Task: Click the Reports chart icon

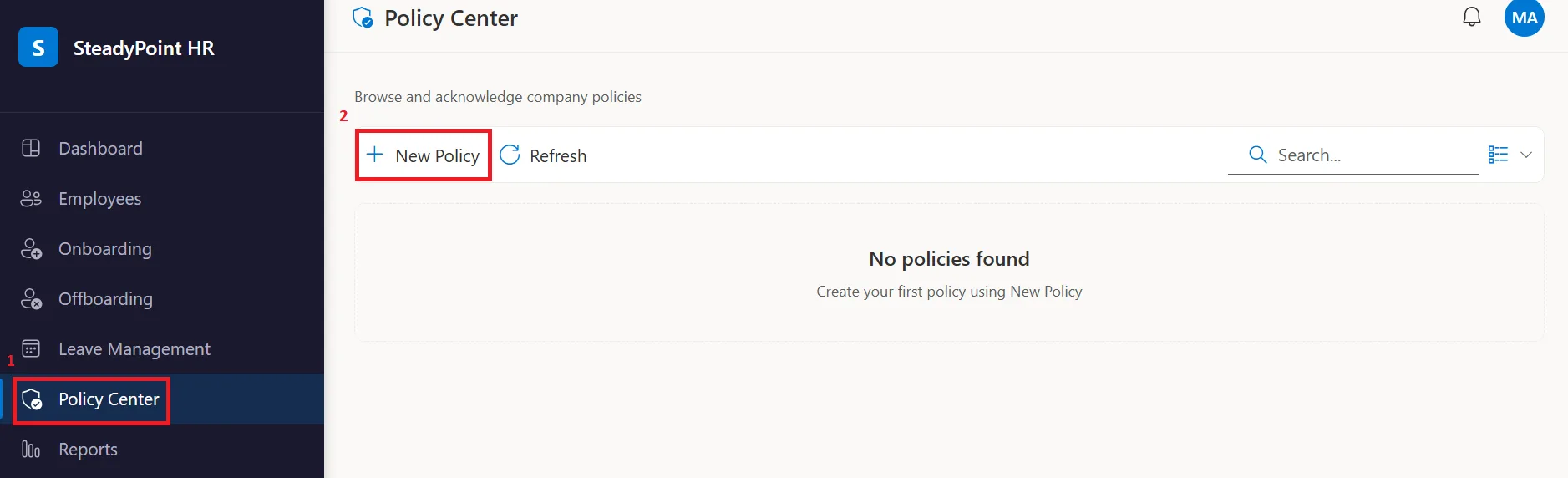Action: pyautogui.click(x=31, y=449)
